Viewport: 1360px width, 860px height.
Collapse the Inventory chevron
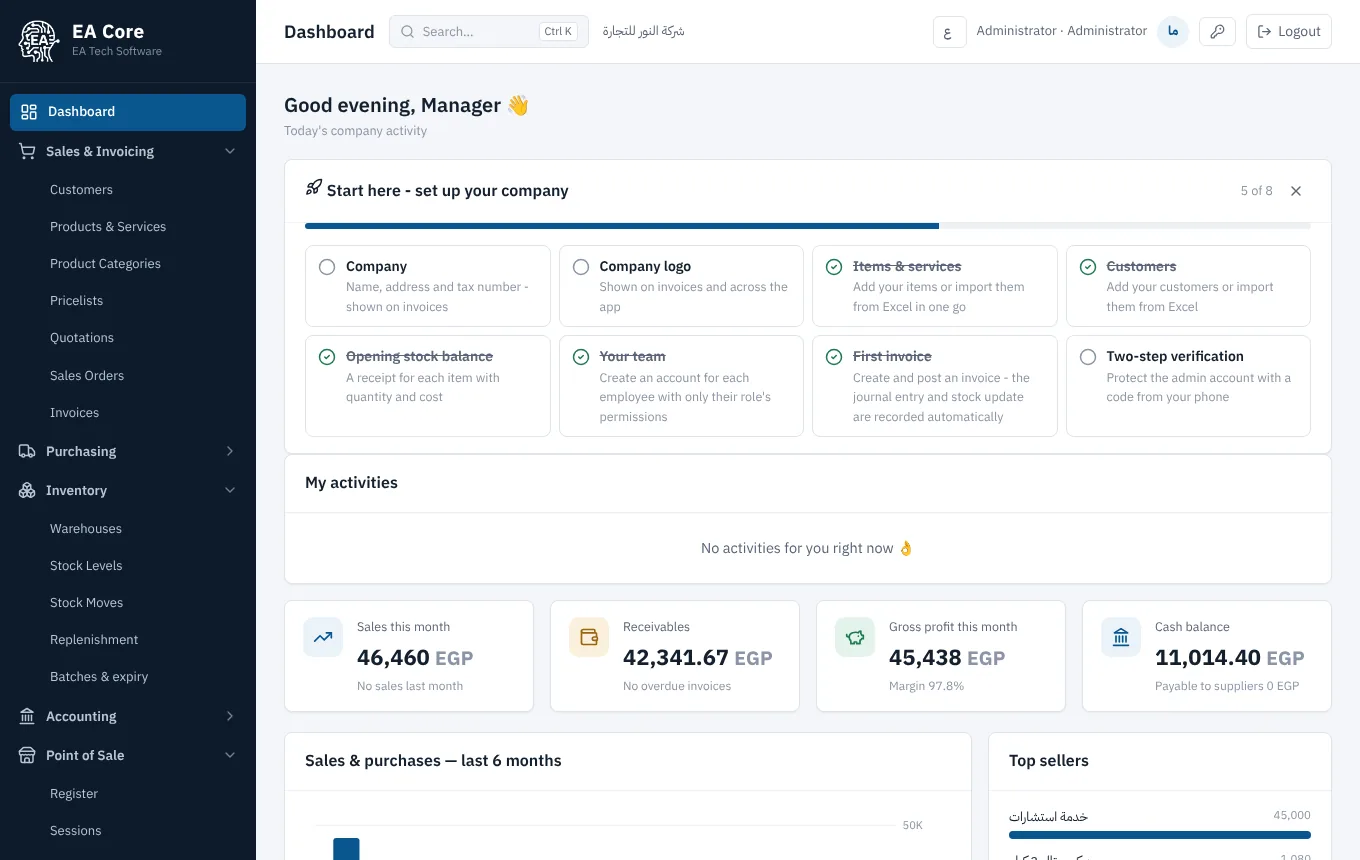(230, 491)
